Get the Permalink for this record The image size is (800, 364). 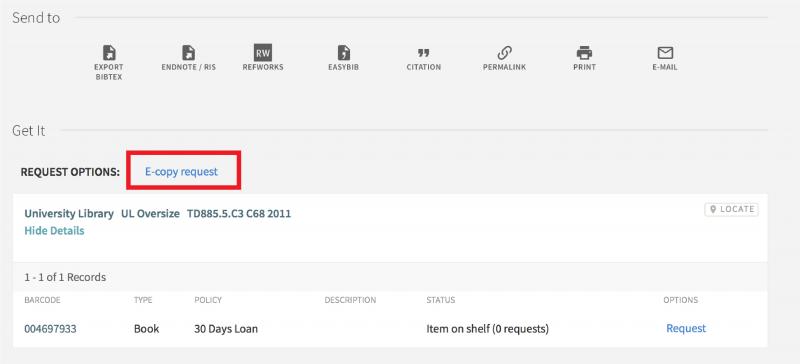click(x=504, y=58)
